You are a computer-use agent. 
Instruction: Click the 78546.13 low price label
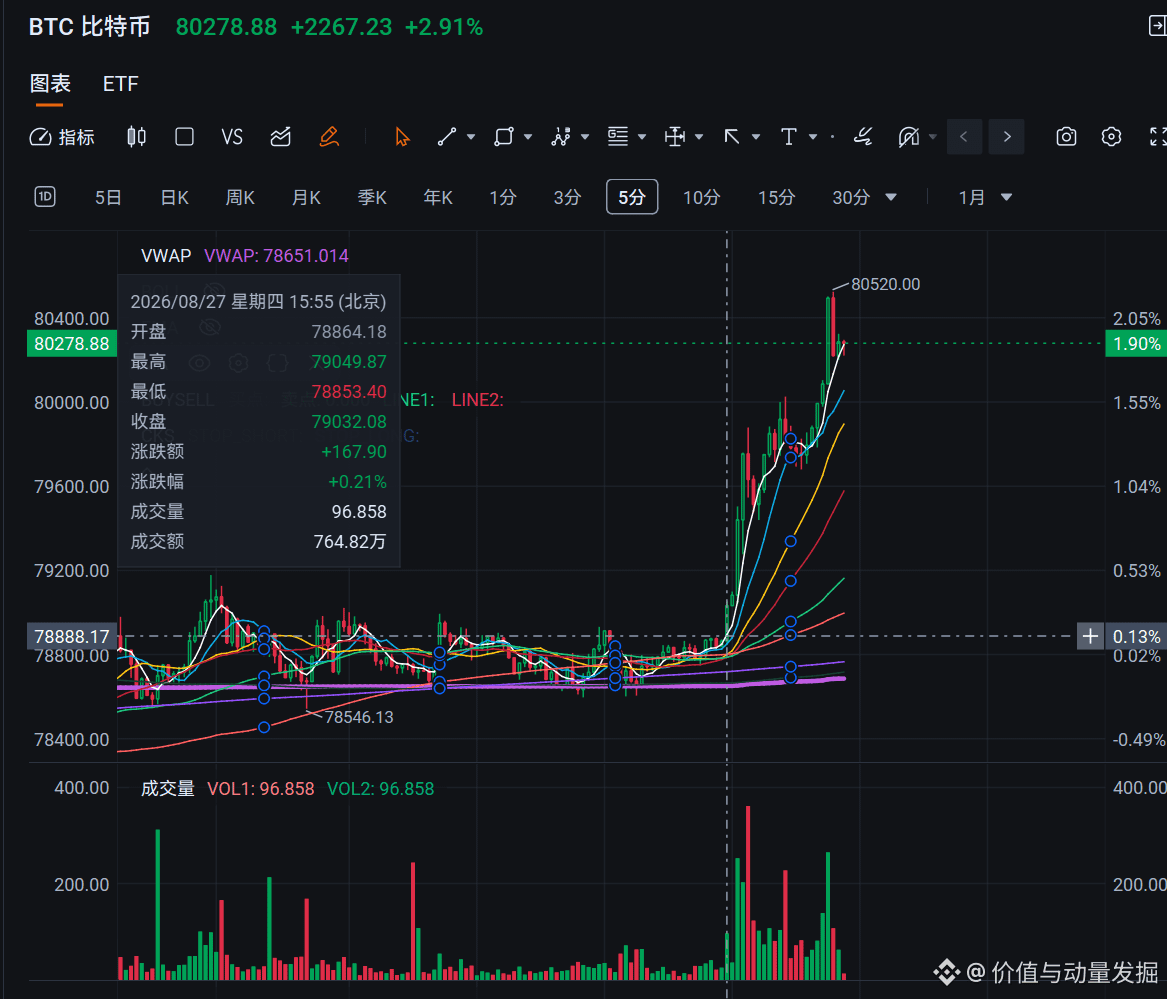(x=359, y=718)
